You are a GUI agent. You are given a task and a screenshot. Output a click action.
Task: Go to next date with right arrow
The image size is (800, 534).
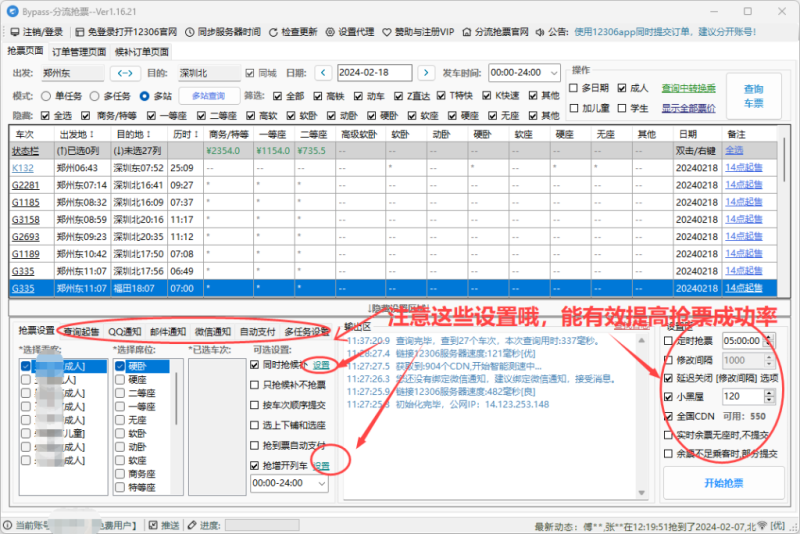pos(426,73)
